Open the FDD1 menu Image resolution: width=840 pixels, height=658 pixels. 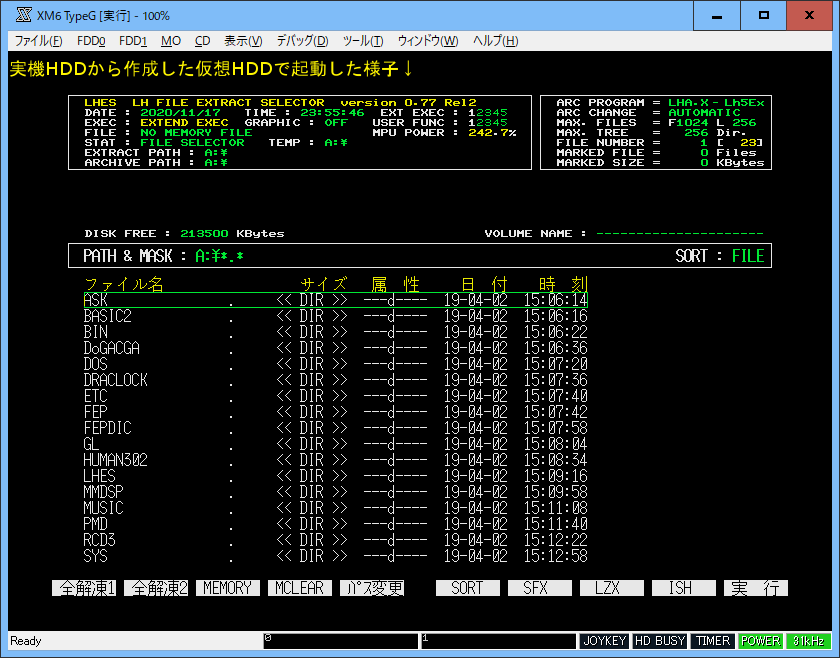133,41
